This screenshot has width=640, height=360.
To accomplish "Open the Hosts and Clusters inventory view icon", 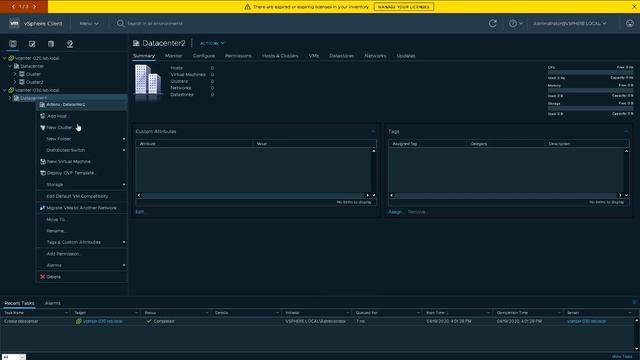I will point(13,44).
